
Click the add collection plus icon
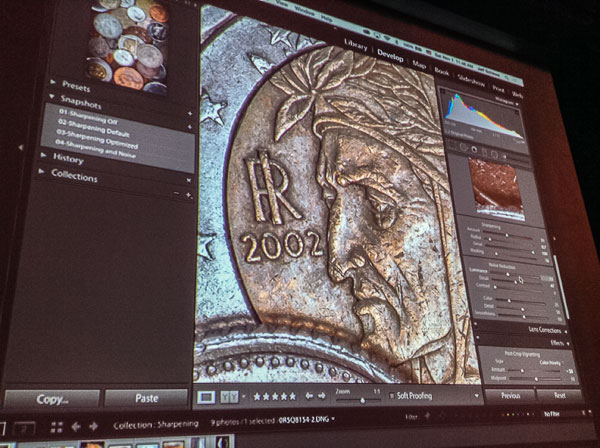188,192
